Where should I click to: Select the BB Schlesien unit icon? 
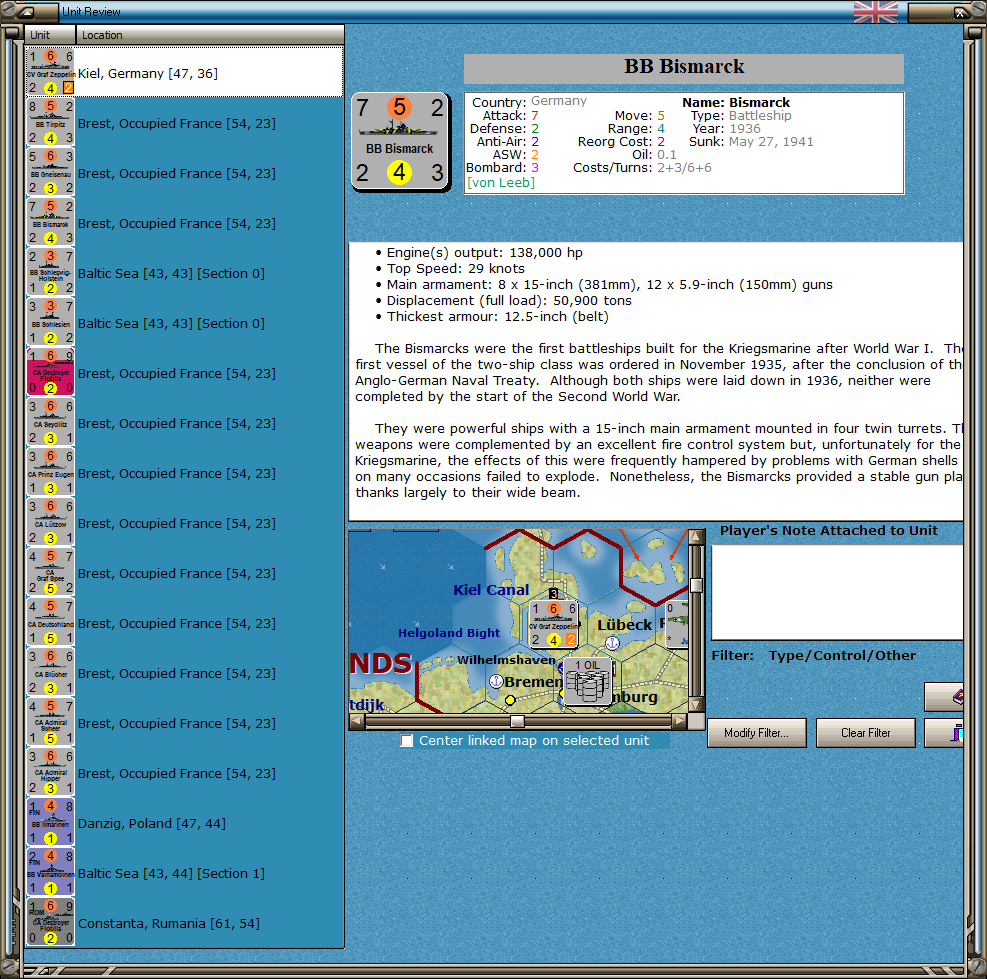50,322
